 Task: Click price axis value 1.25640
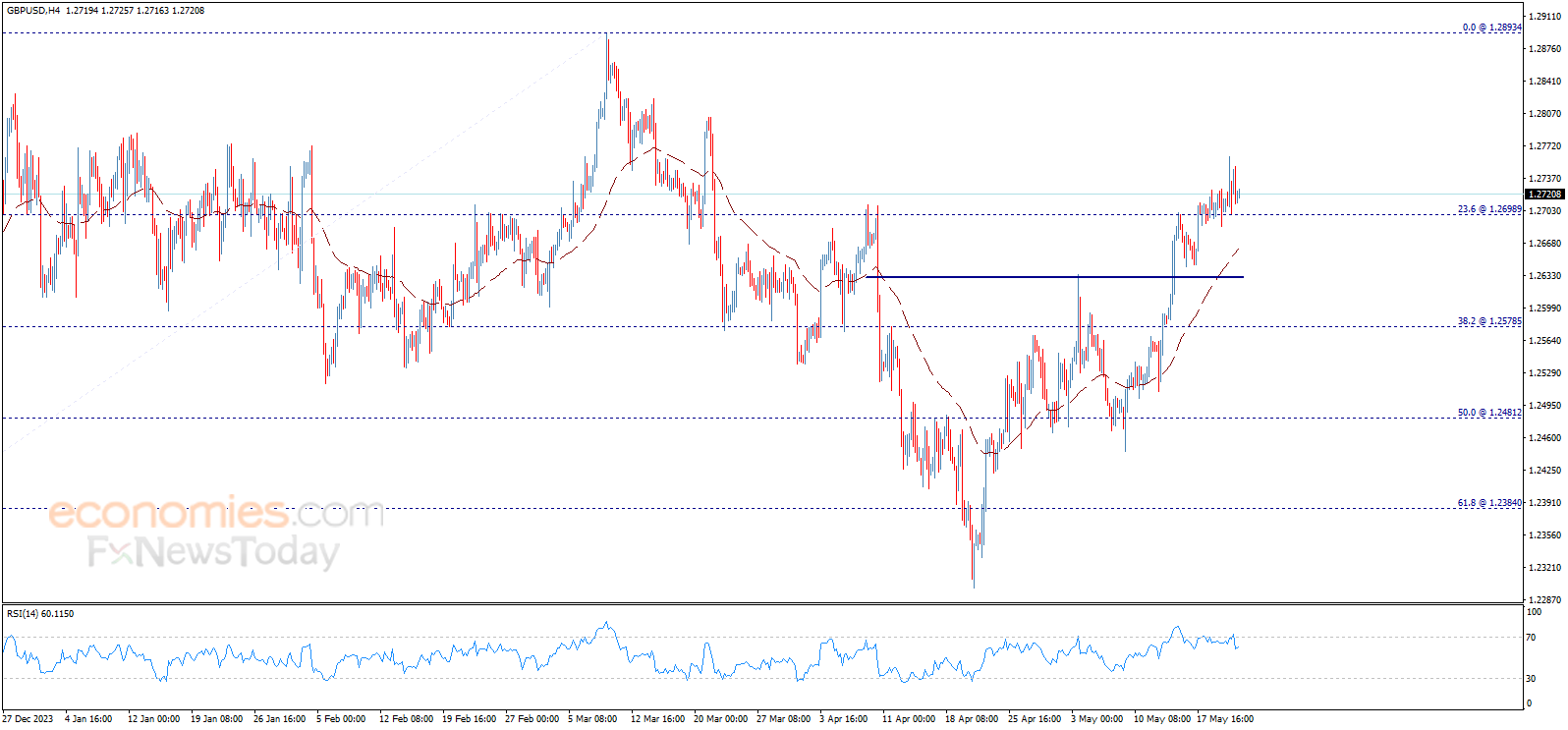coord(1545,341)
